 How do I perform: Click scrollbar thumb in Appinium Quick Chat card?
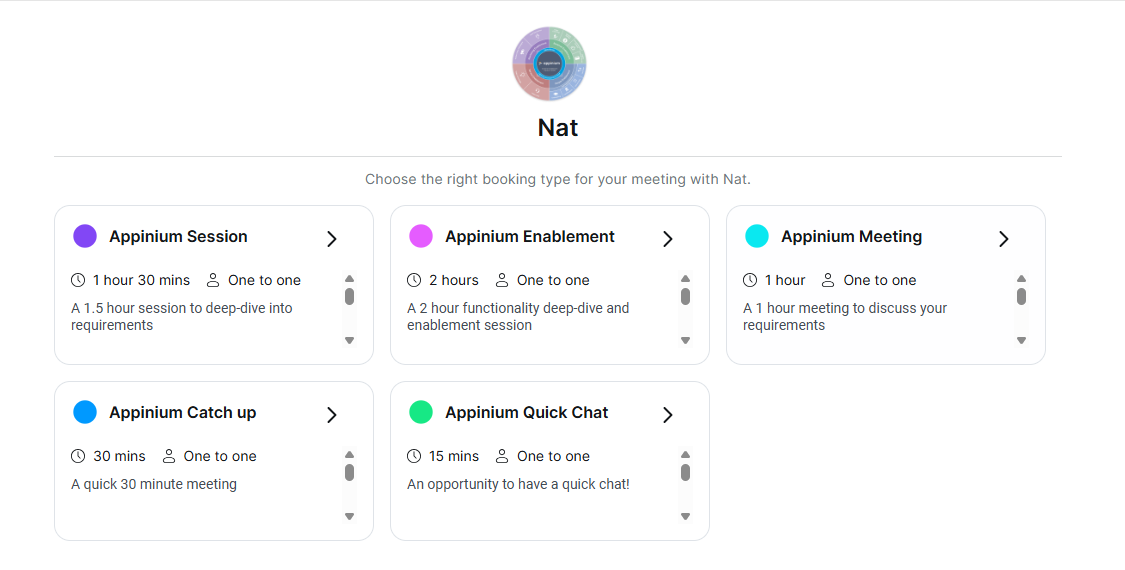coord(685,472)
